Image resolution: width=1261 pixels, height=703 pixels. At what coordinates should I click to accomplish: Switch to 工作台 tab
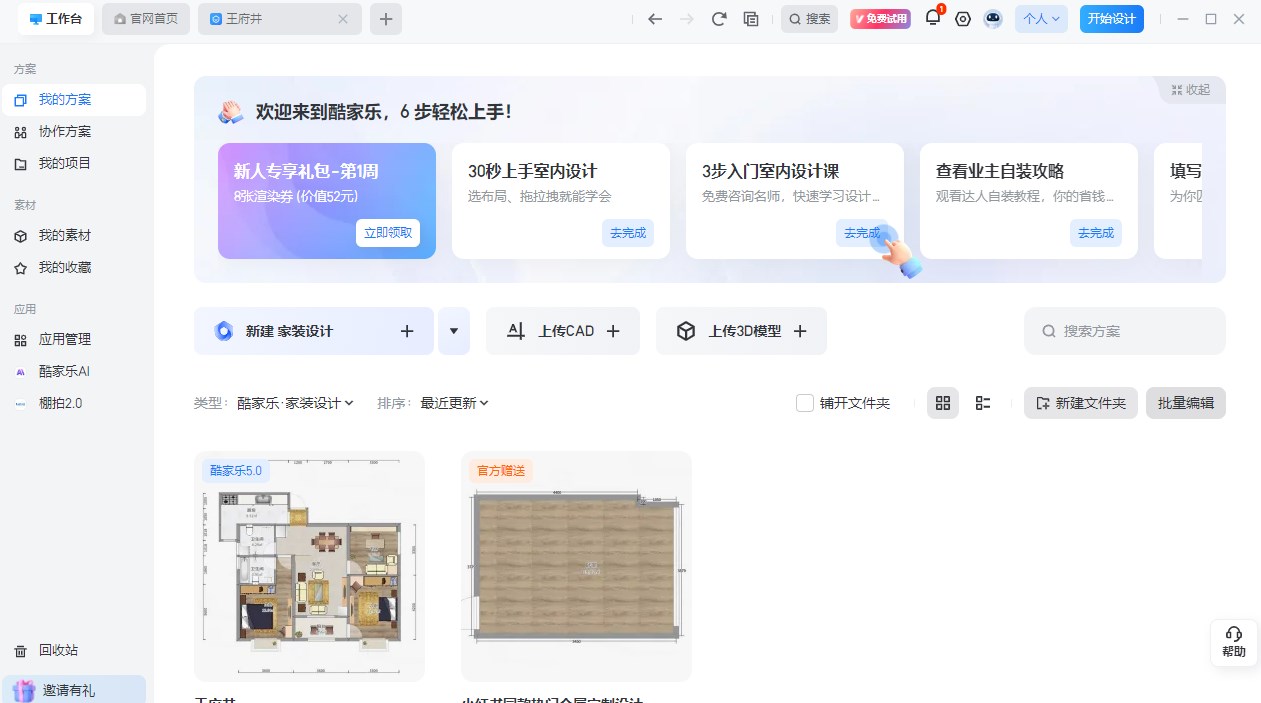pyautogui.click(x=56, y=19)
